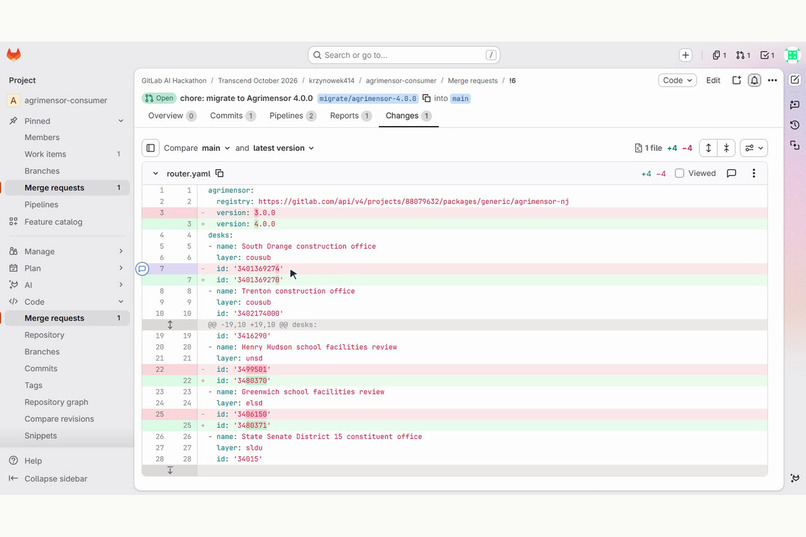Open the compare main branch dropdown
Viewport: 806px width, 537px height.
tap(216, 148)
